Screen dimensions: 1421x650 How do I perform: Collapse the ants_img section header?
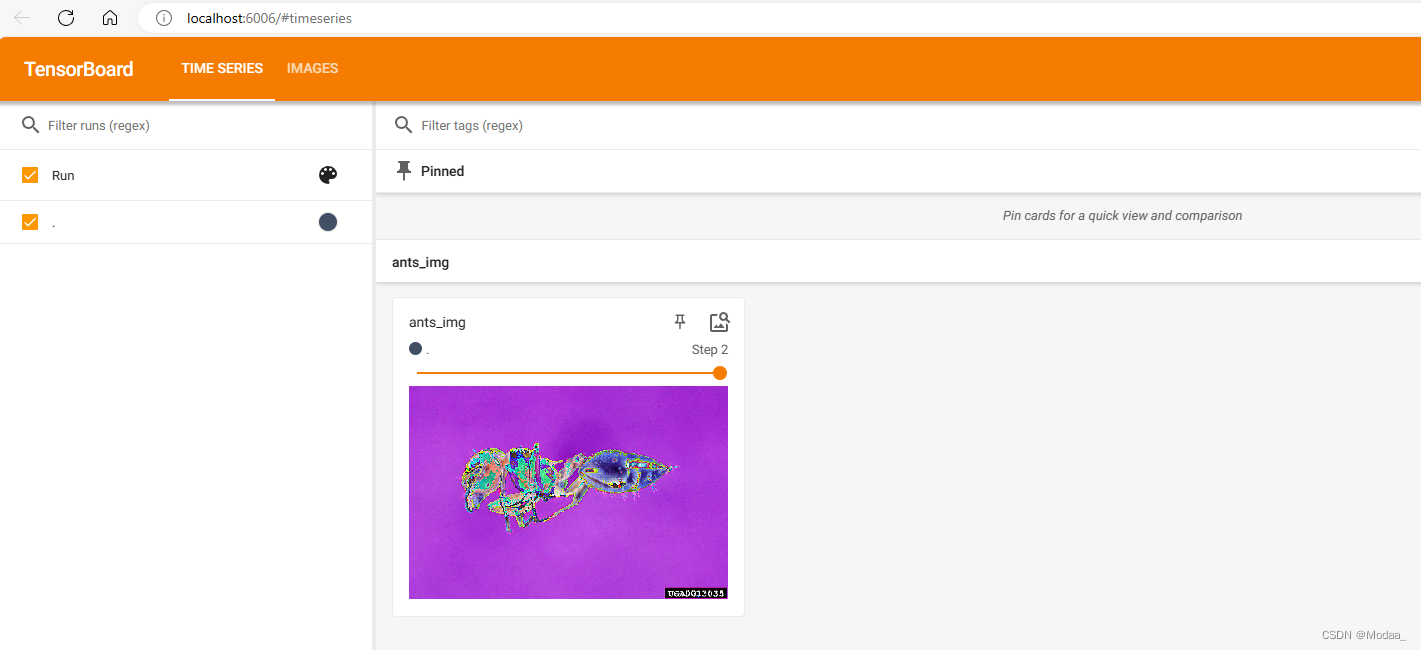[x=420, y=261]
